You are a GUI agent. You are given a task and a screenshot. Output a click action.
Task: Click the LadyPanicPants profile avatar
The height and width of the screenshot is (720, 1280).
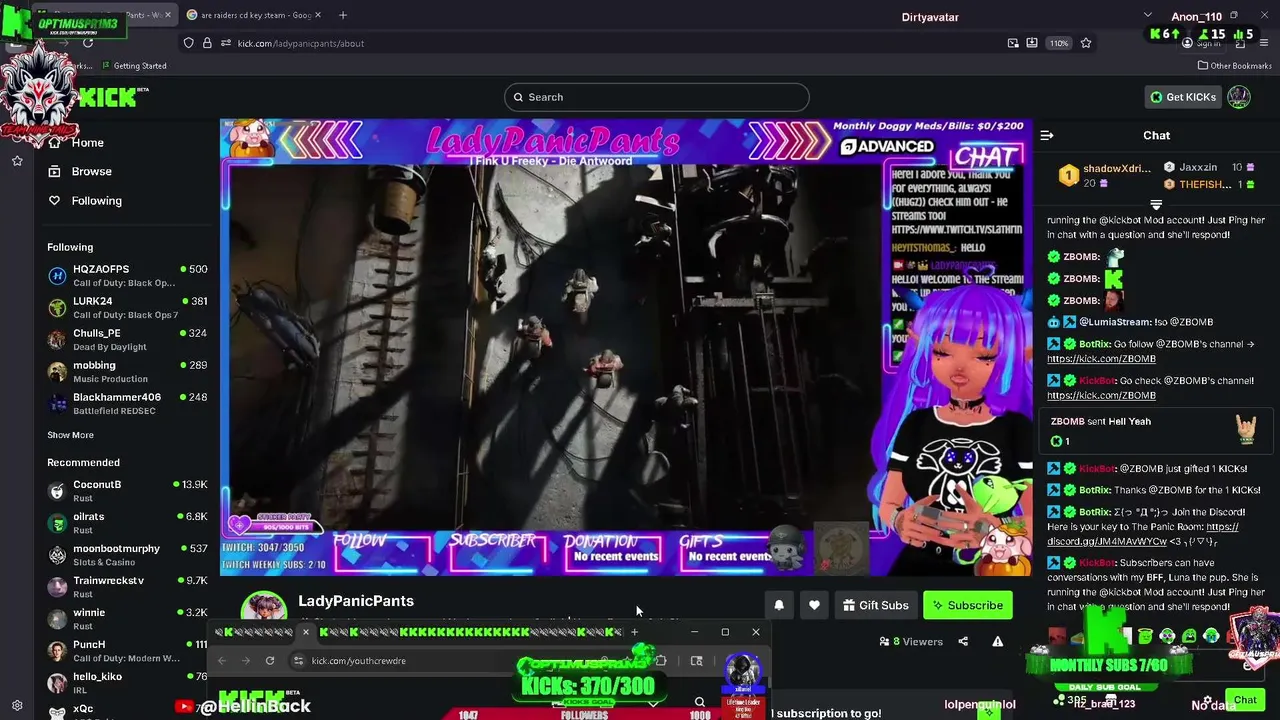click(264, 607)
